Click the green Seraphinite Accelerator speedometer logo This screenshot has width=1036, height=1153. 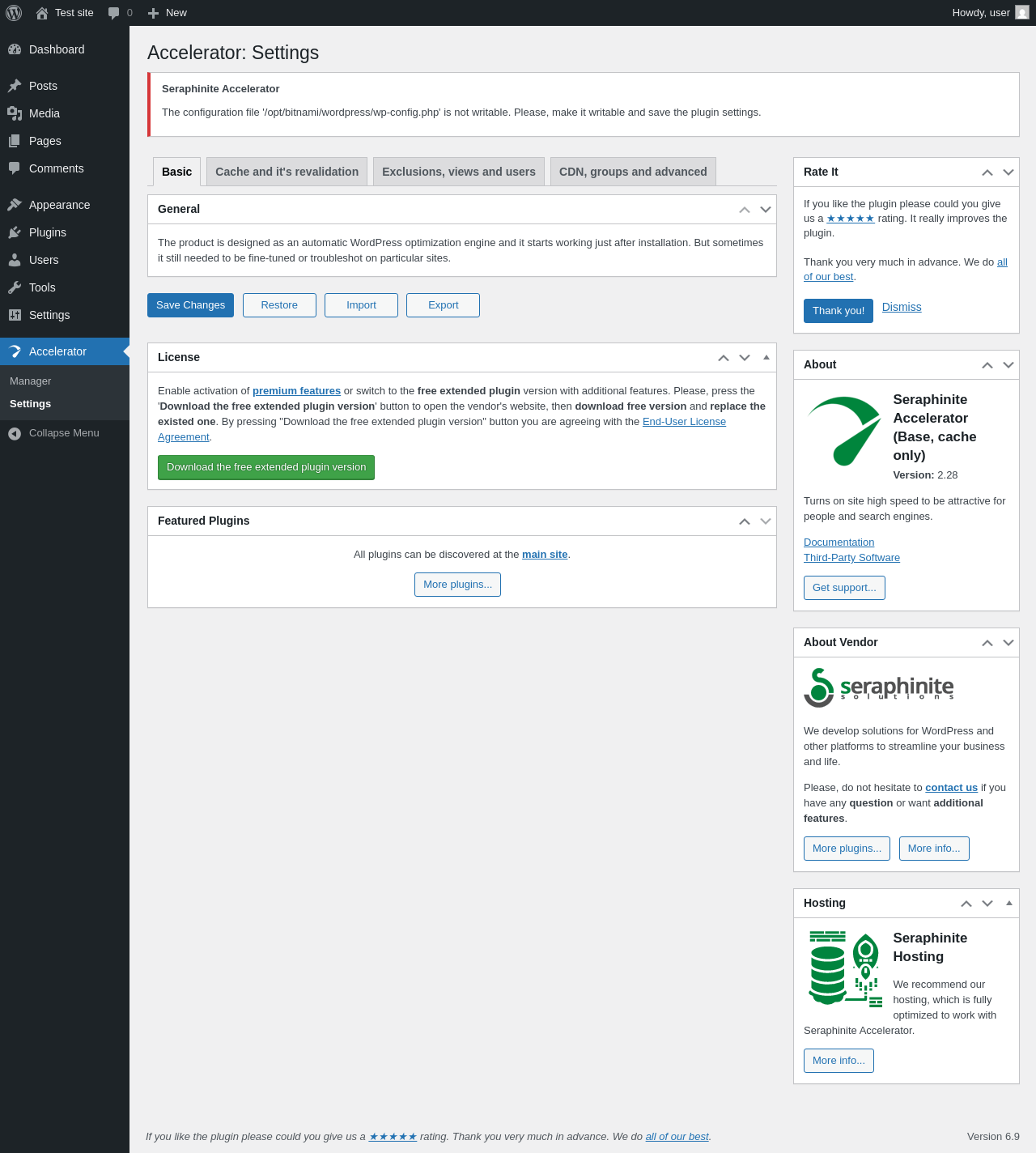tap(844, 431)
